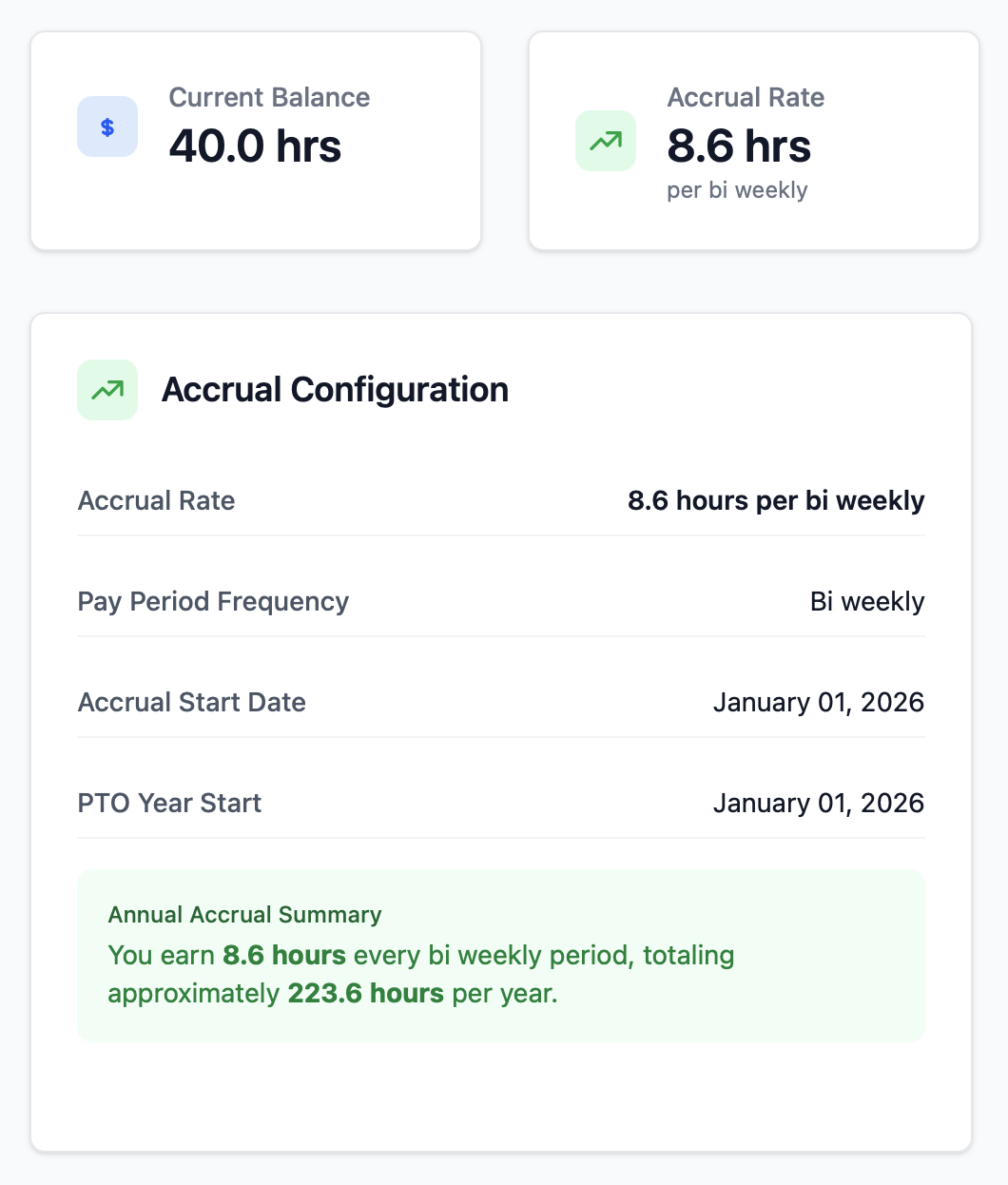Screen dimensions: 1008x1185
Task: Select the Accrual Start Date's January 01, 2026 value
Action: [819, 703]
